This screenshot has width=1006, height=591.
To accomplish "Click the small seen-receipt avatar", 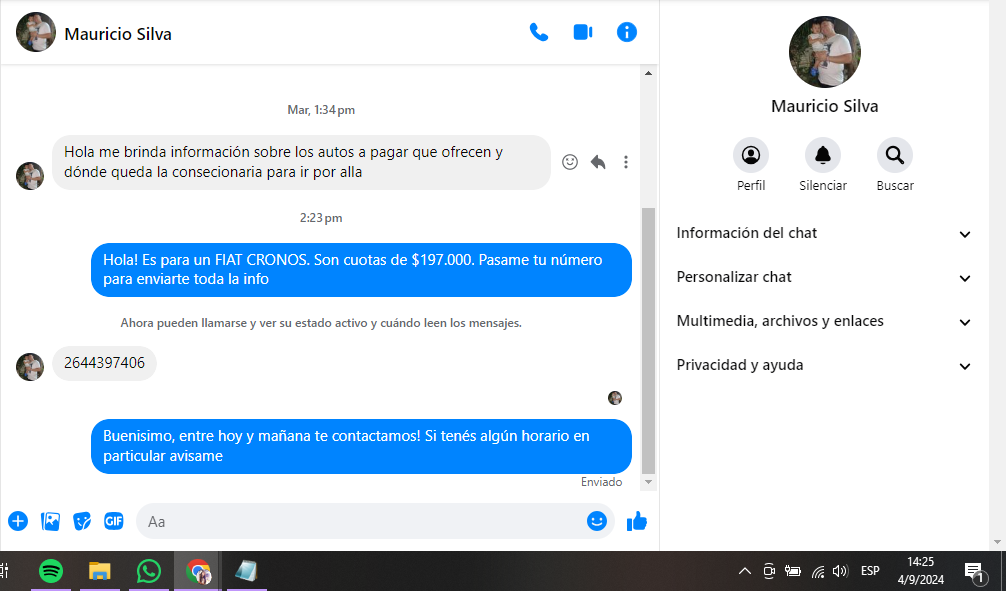I will click(x=615, y=398).
